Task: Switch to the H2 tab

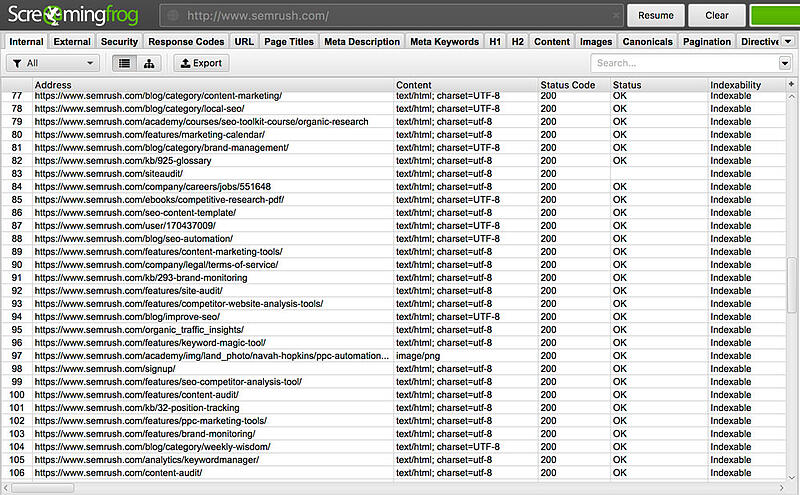Action: click(x=517, y=42)
